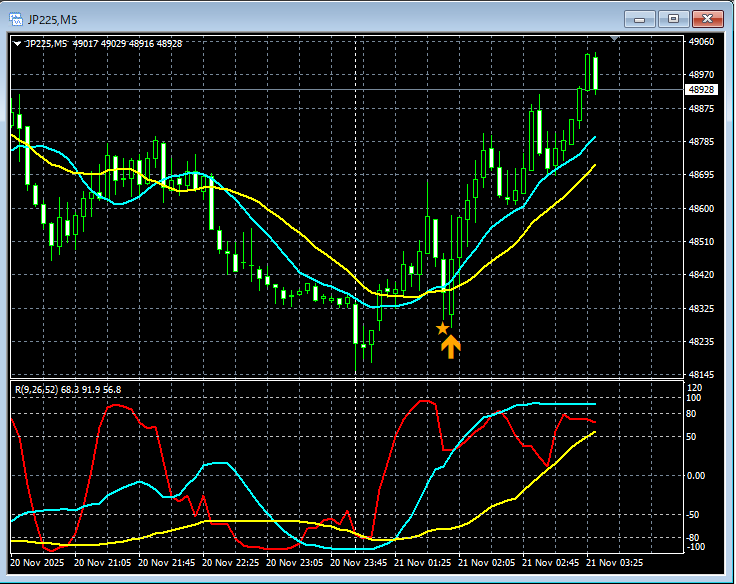
Task: Click the 49060 price scale value
Action: tap(701, 42)
